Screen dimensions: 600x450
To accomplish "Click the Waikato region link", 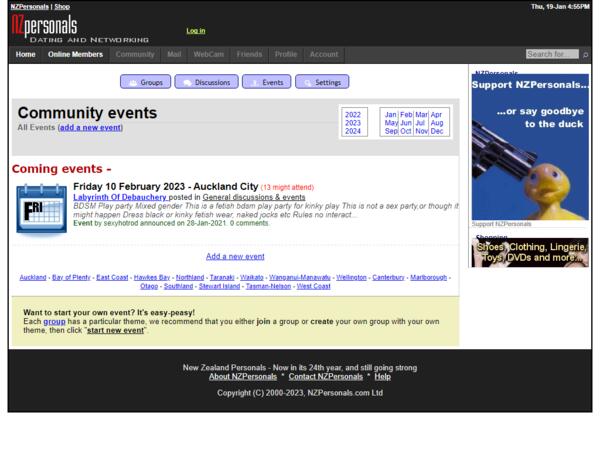I will pyautogui.click(x=252, y=277).
